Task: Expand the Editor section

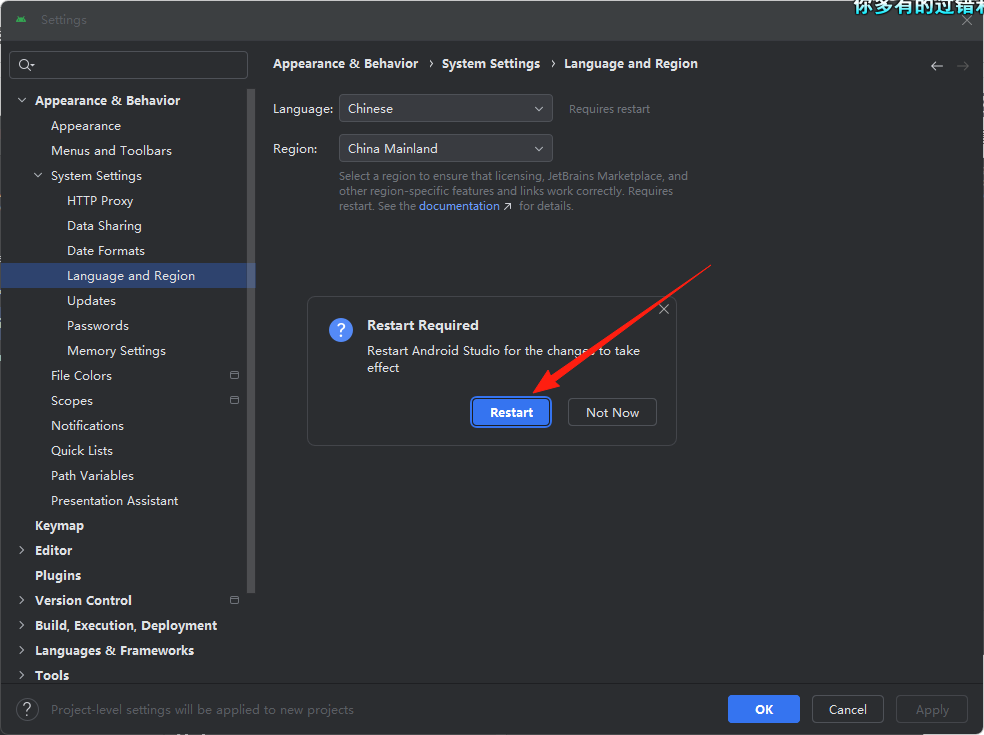Action: [x=22, y=550]
